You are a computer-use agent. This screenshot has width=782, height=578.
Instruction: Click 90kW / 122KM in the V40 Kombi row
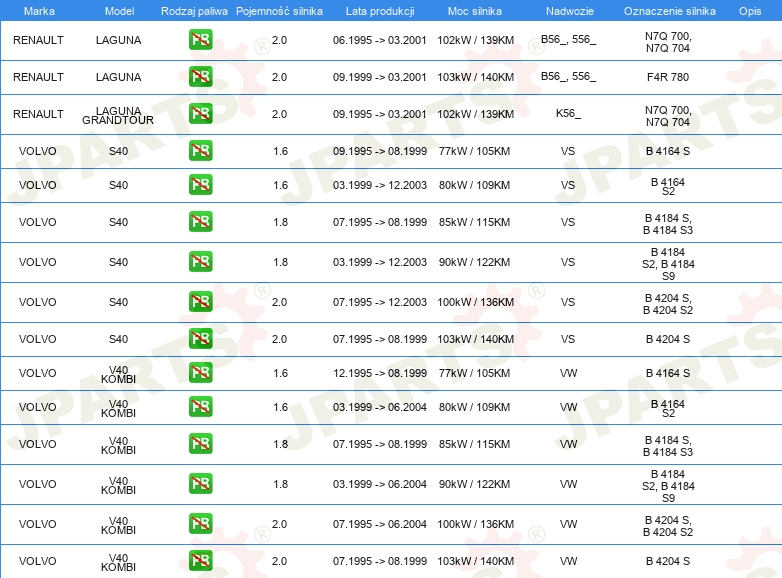474,484
